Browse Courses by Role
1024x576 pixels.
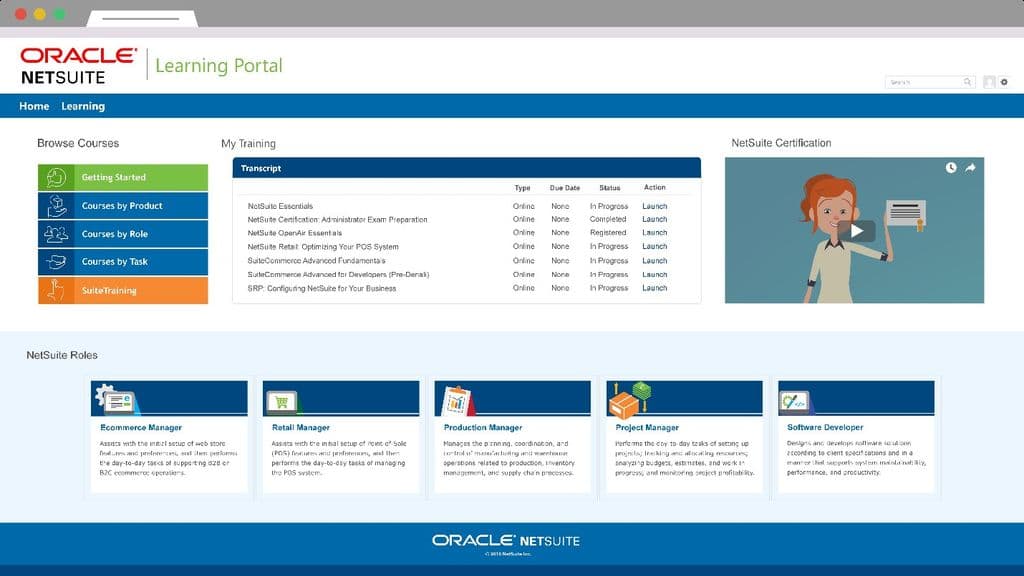pos(123,234)
